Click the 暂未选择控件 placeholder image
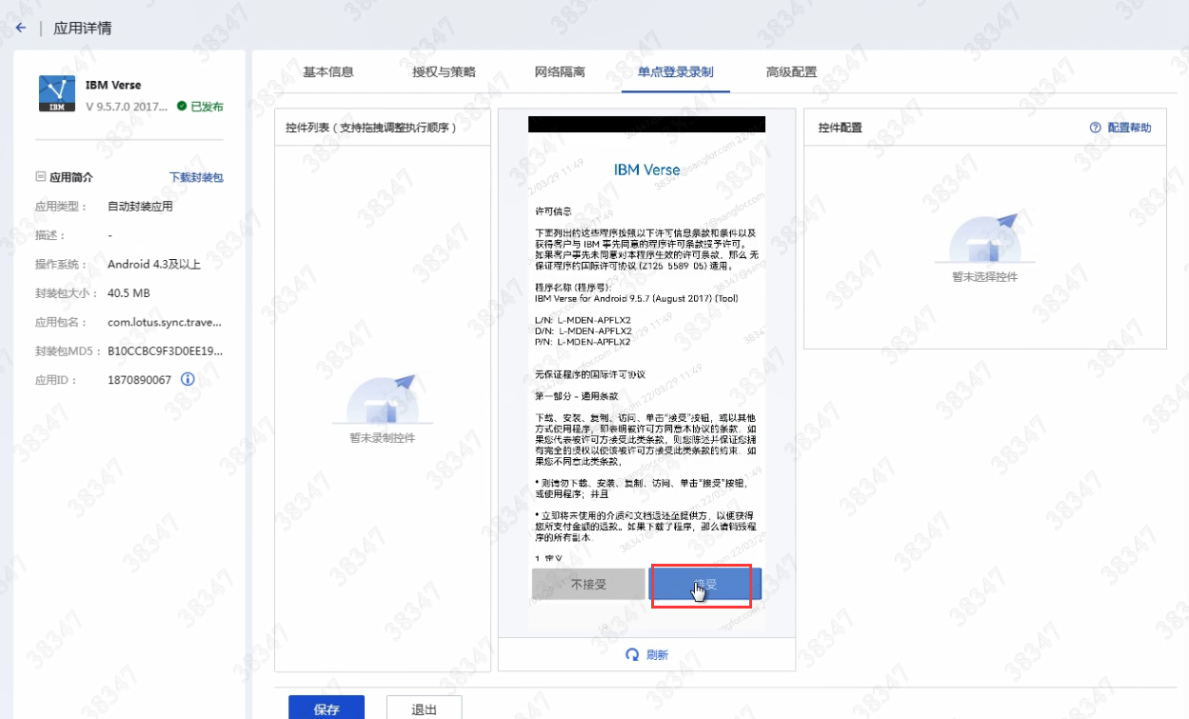Viewport: 1189px width, 719px height. pos(984,238)
